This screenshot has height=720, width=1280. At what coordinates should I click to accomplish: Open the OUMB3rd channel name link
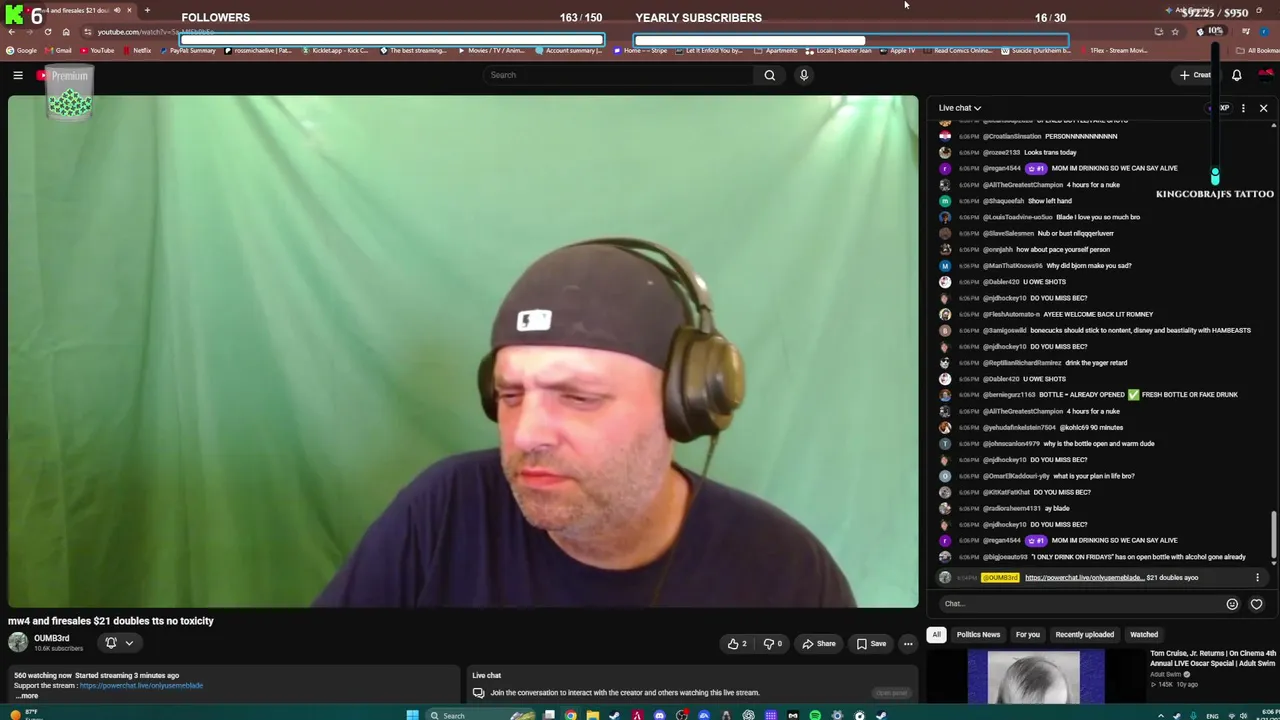[52, 638]
